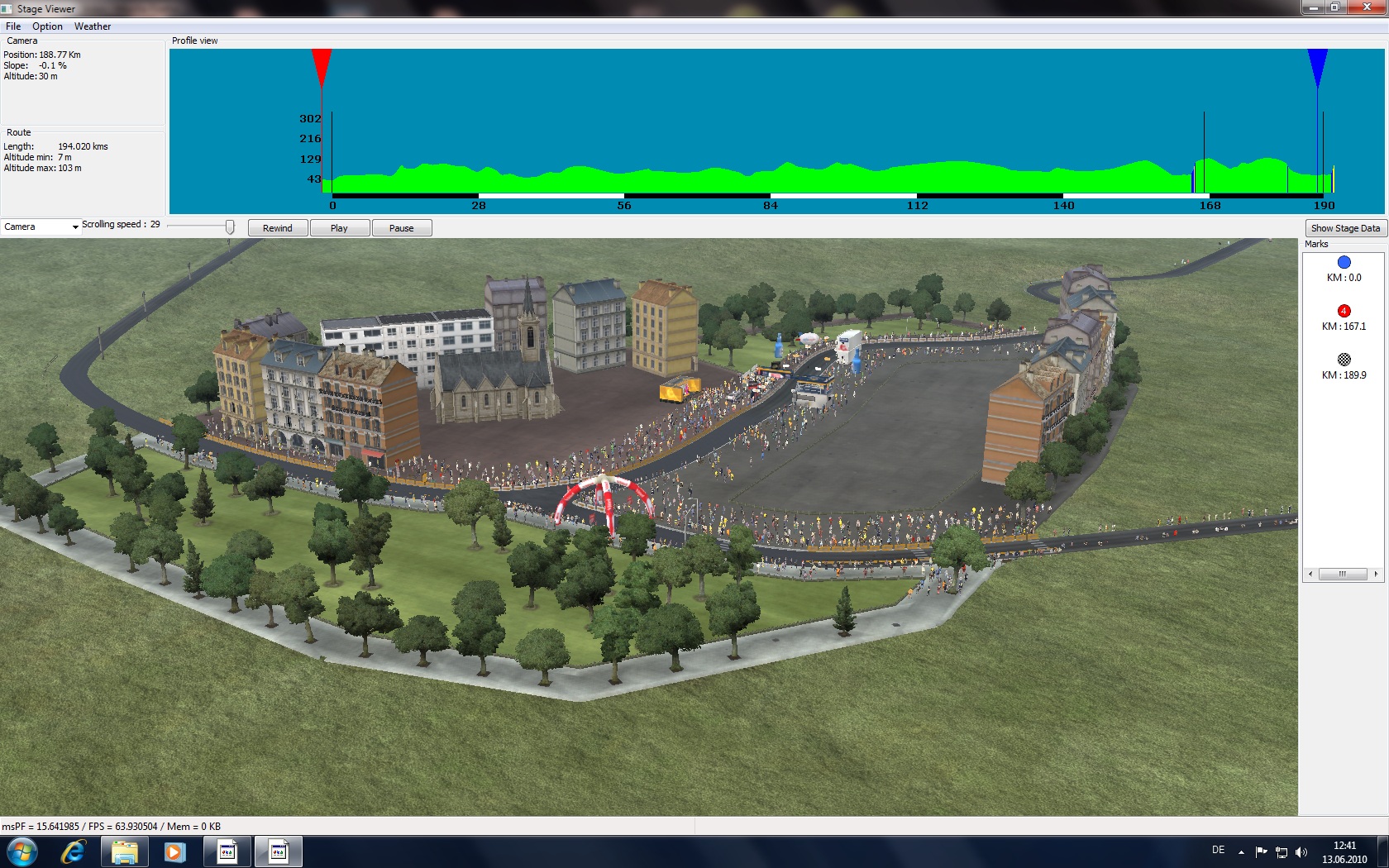Open the File menu

click(13, 26)
